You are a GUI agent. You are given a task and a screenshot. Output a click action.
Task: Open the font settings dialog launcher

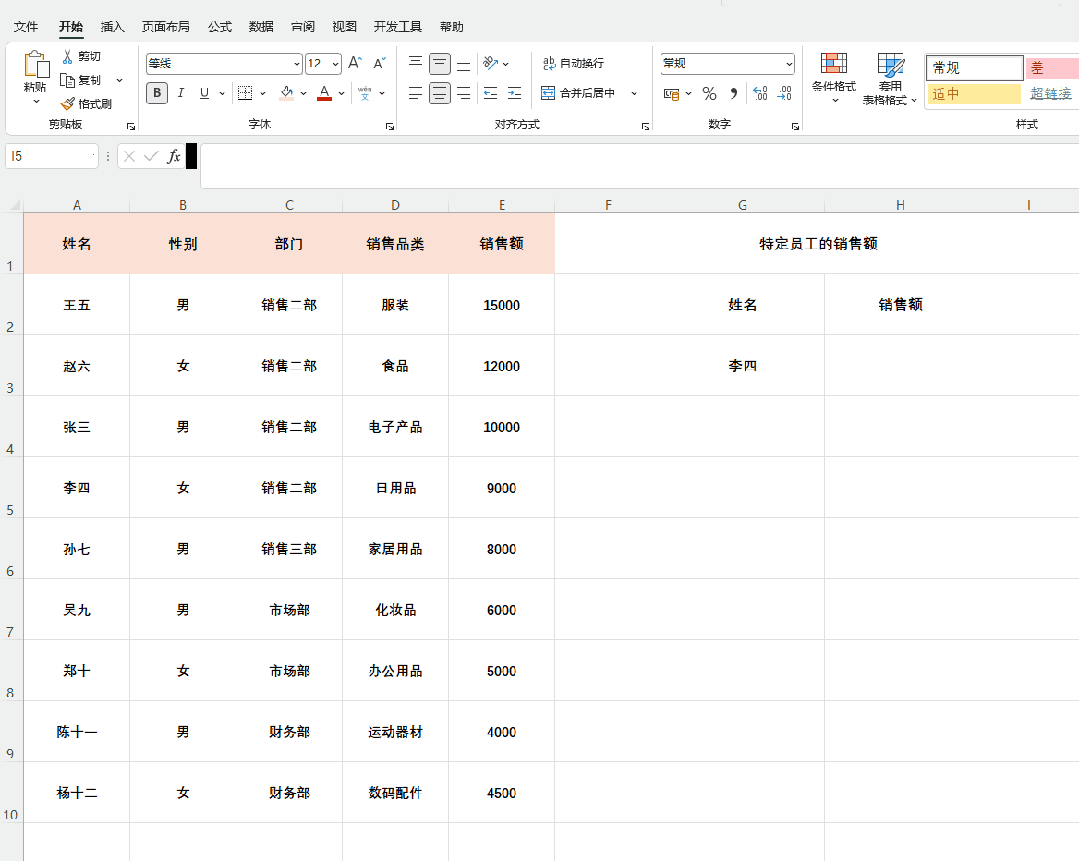pyautogui.click(x=389, y=127)
